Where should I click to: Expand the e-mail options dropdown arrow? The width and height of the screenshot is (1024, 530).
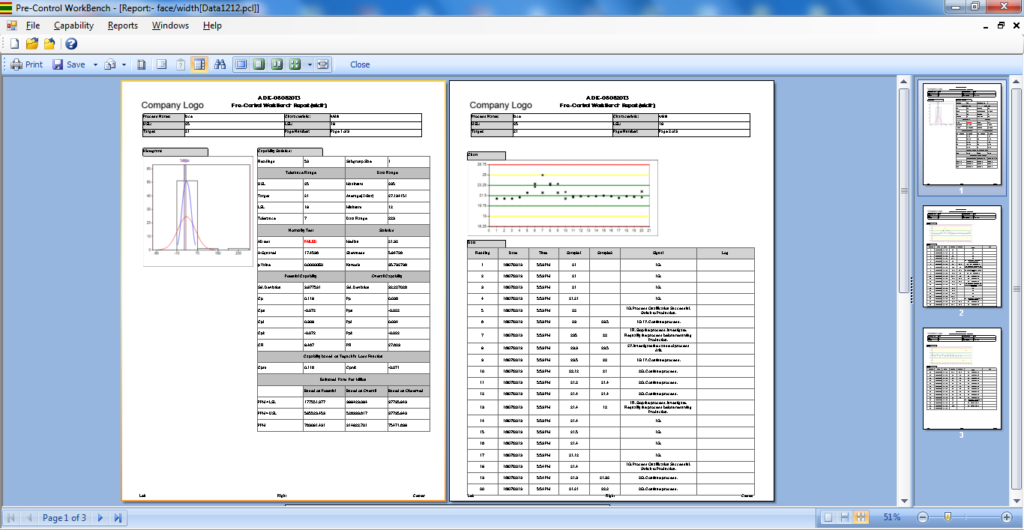click(x=124, y=65)
